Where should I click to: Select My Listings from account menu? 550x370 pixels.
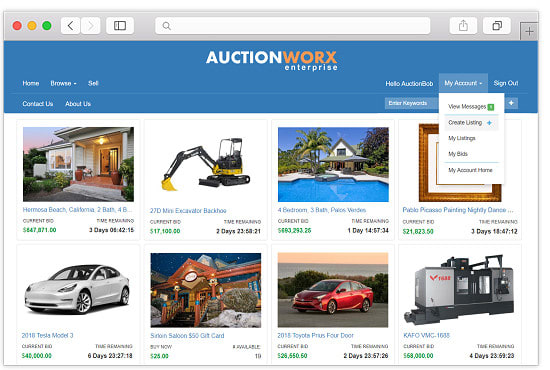[462, 138]
